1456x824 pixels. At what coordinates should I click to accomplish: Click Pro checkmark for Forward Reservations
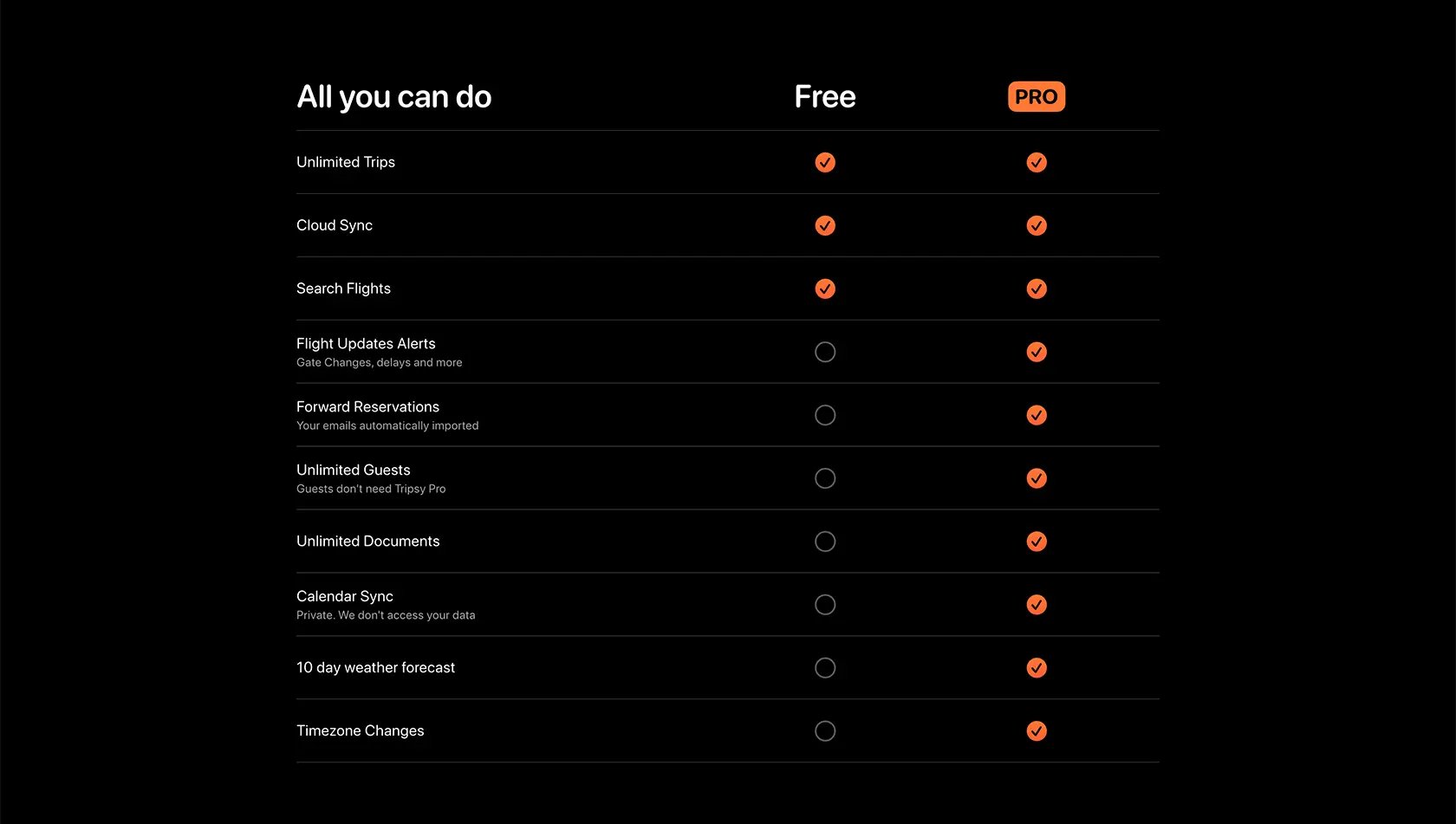1037,415
